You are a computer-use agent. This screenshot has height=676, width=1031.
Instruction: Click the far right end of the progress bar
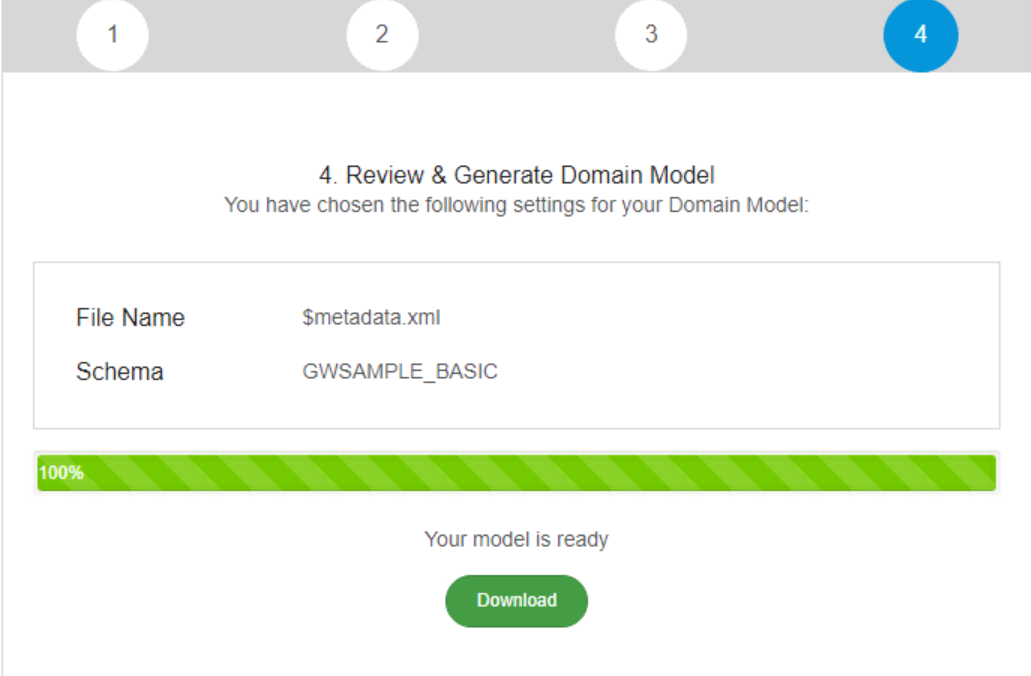tap(990, 473)
